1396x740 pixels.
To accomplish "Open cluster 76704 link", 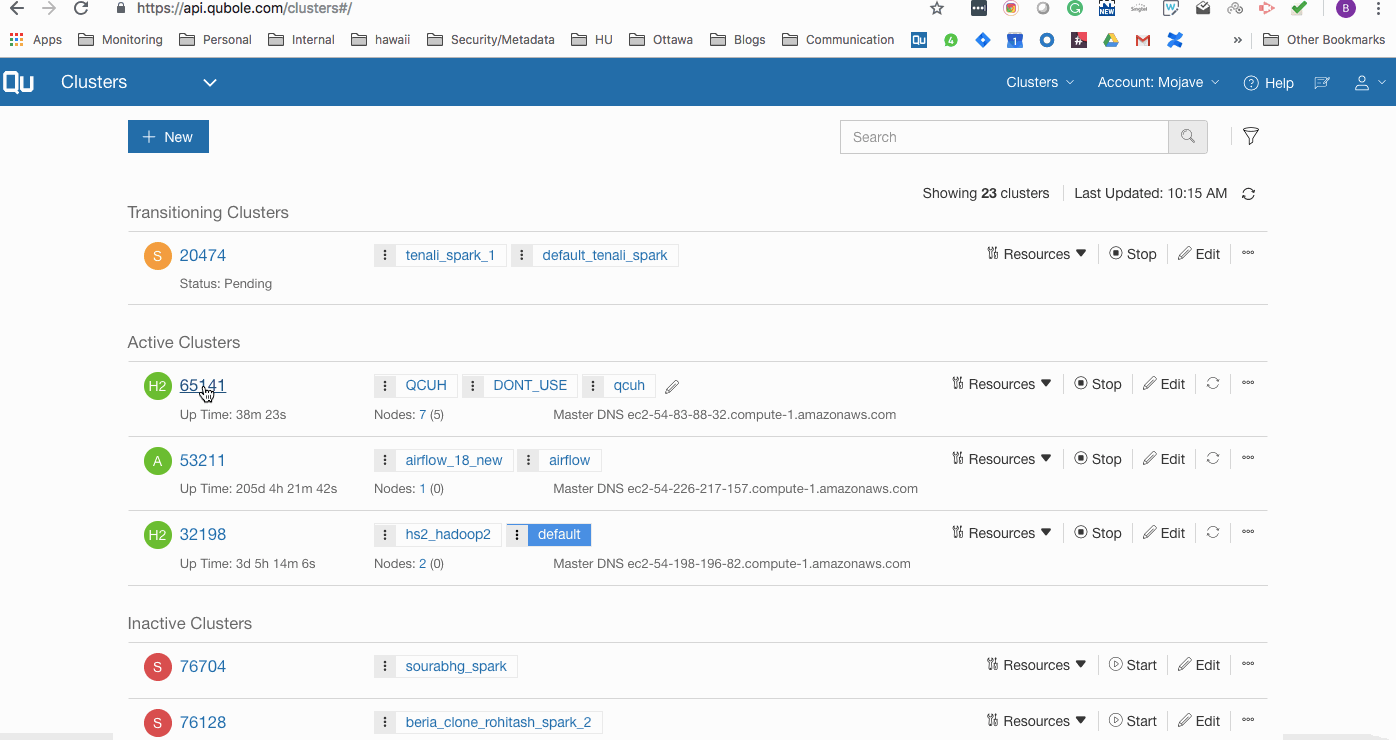I will [x=203, y=666].
